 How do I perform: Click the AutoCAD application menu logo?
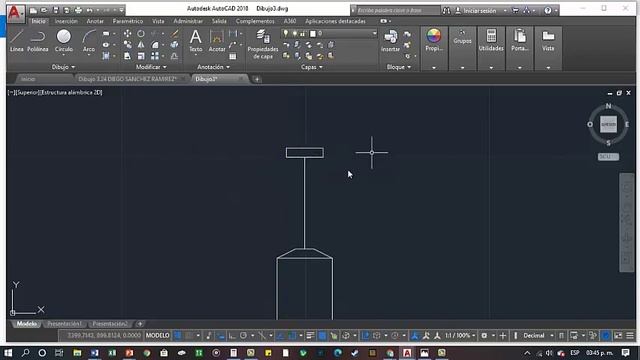tap(15, 13)
